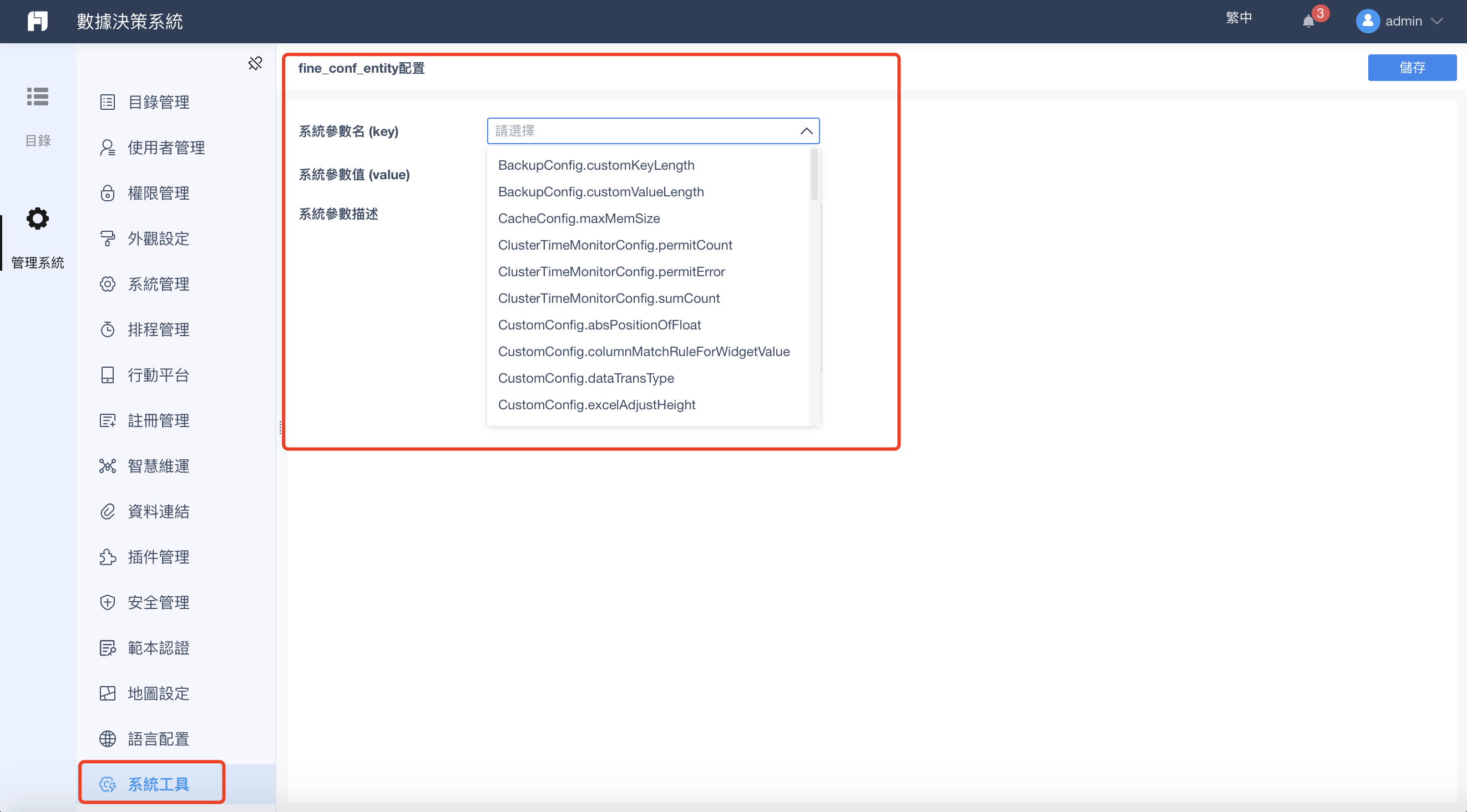Click the 資料連結 link icon
The height and width of the screenshot is (812, 1467).
click(108, 511)
